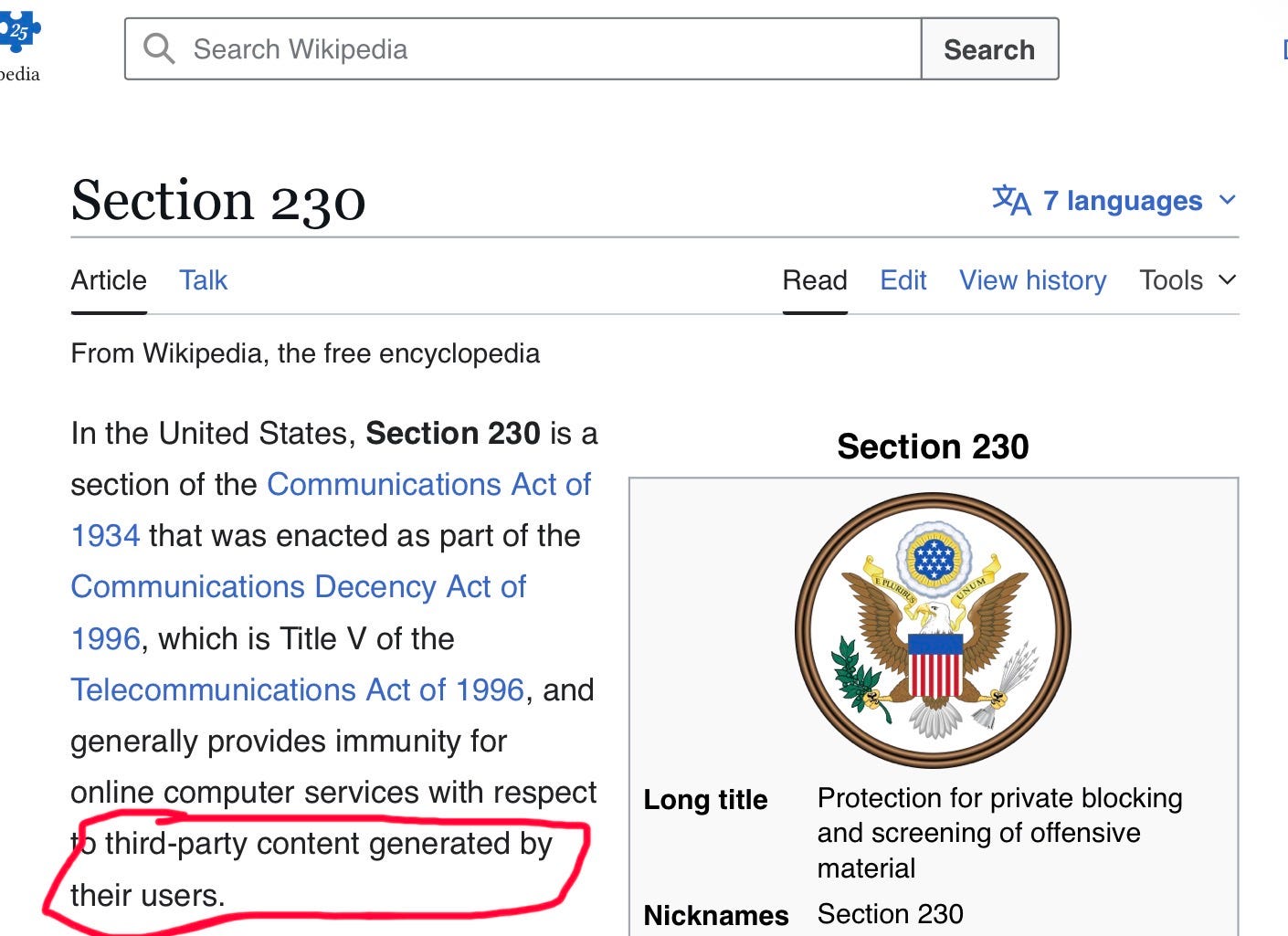1288x936 pixels.
Task: Open the Edit tab
Action: tap(903, 280)
